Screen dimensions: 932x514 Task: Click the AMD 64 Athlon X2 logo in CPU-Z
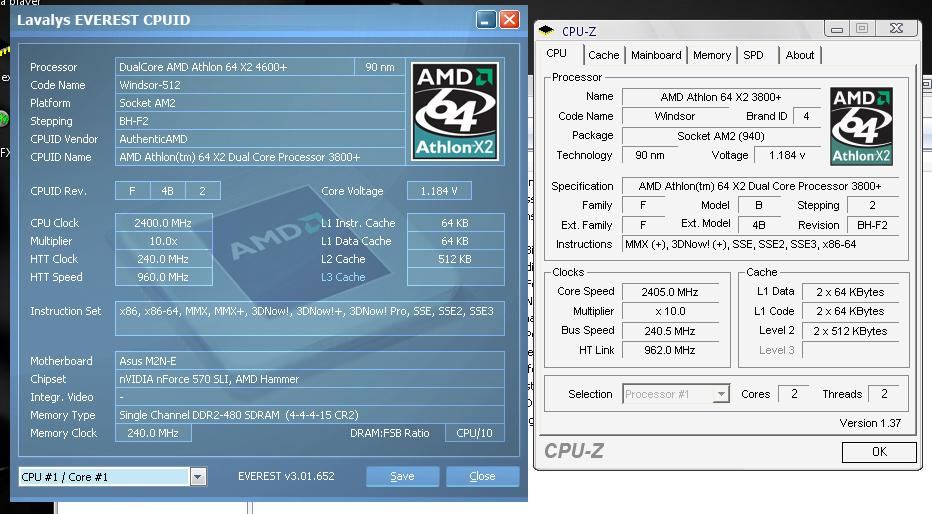click(861, 126)
